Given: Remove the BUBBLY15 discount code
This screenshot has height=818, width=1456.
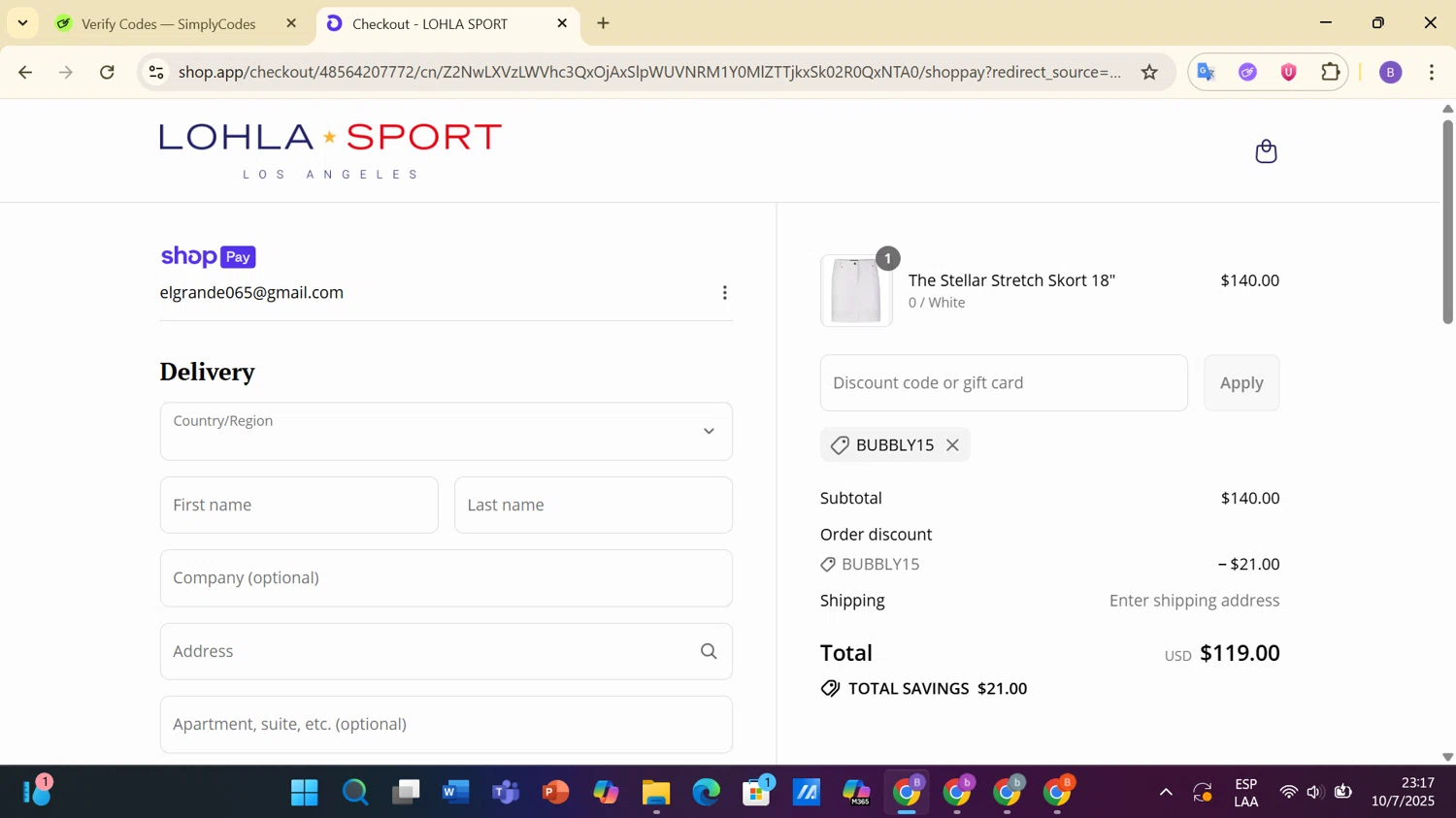Looking at the screenshot, I should click(952, 445).
